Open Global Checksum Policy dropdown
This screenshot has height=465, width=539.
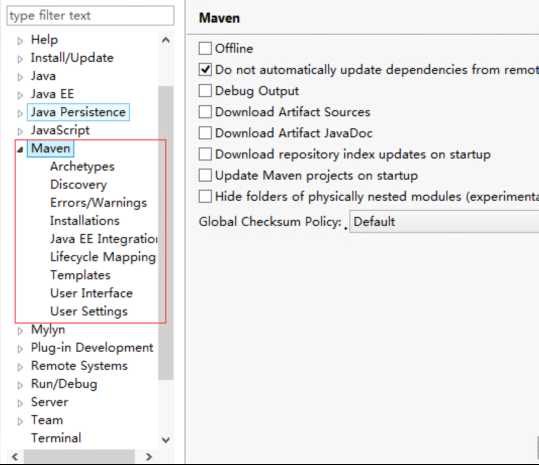point(444,222)
